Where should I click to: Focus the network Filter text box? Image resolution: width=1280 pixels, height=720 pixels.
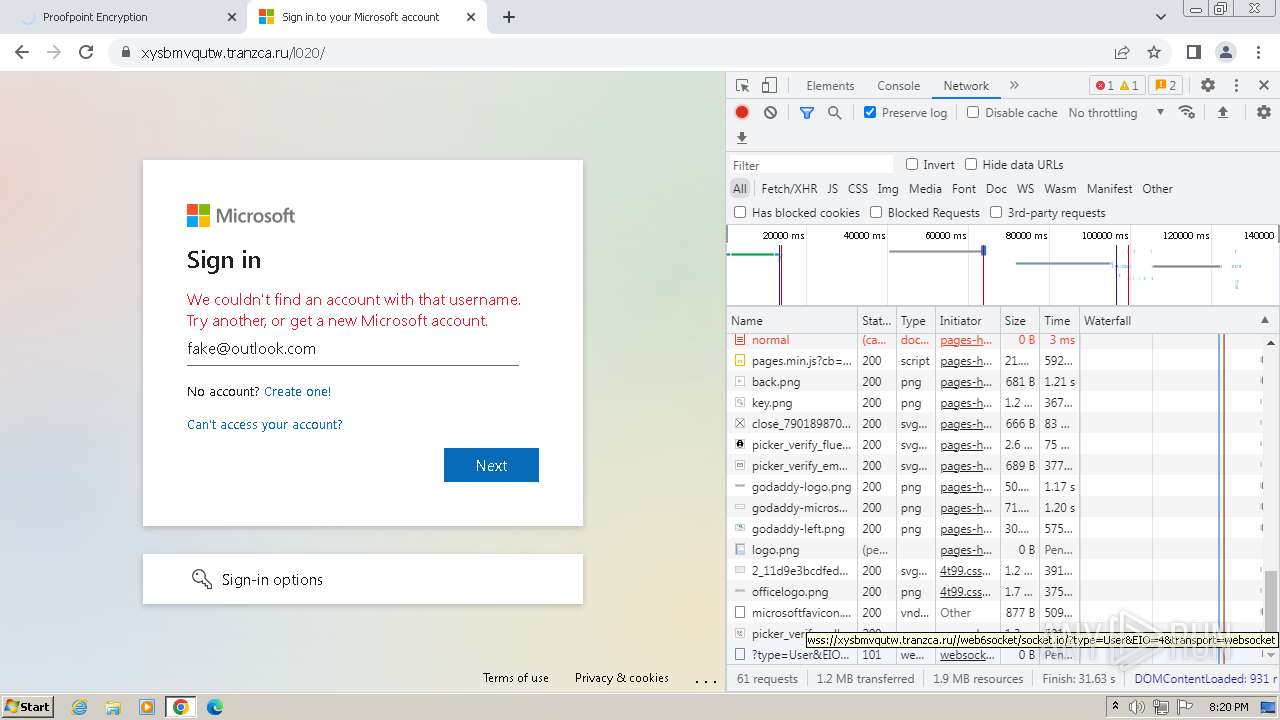click(811, 165)
